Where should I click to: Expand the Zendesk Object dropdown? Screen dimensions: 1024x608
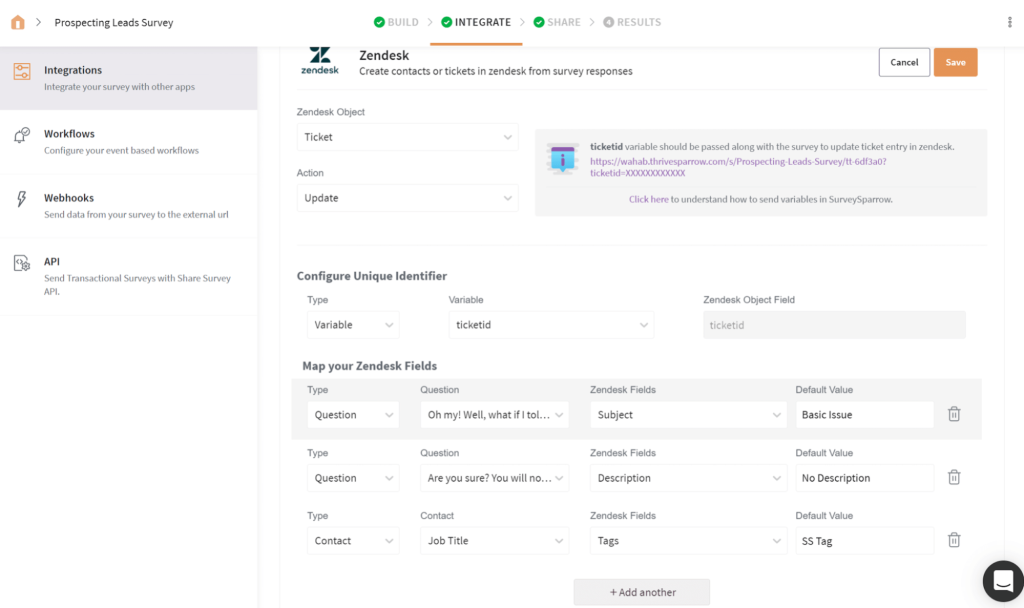(407, 137)
